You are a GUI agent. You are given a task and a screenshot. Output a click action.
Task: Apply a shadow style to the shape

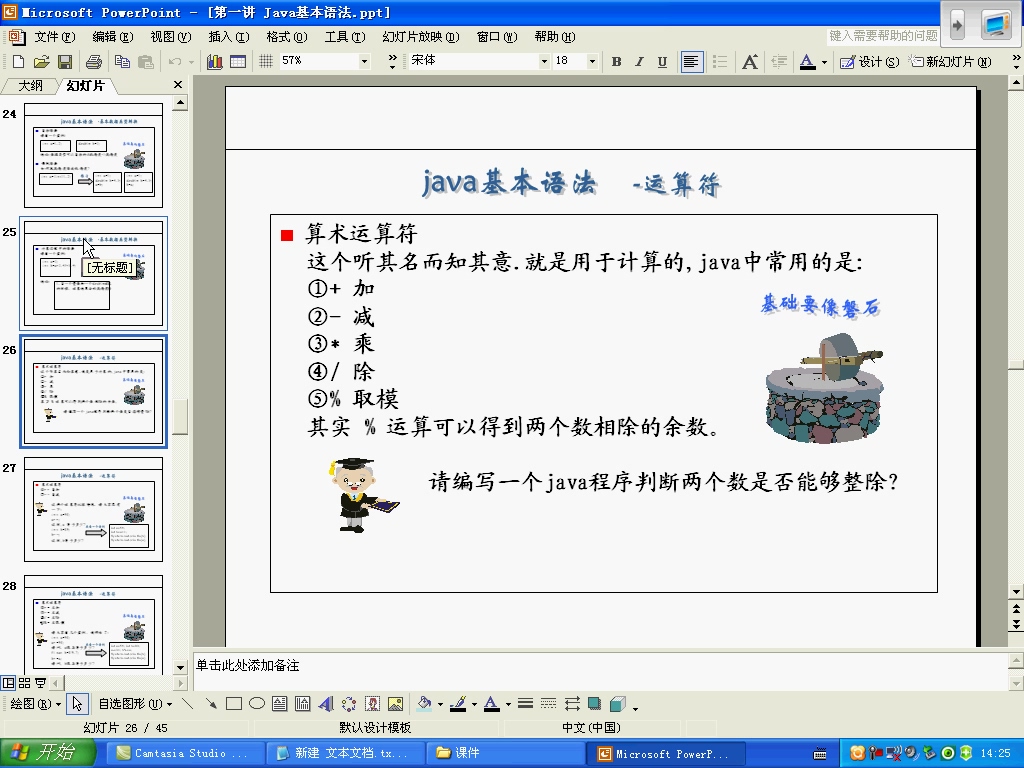594,703
